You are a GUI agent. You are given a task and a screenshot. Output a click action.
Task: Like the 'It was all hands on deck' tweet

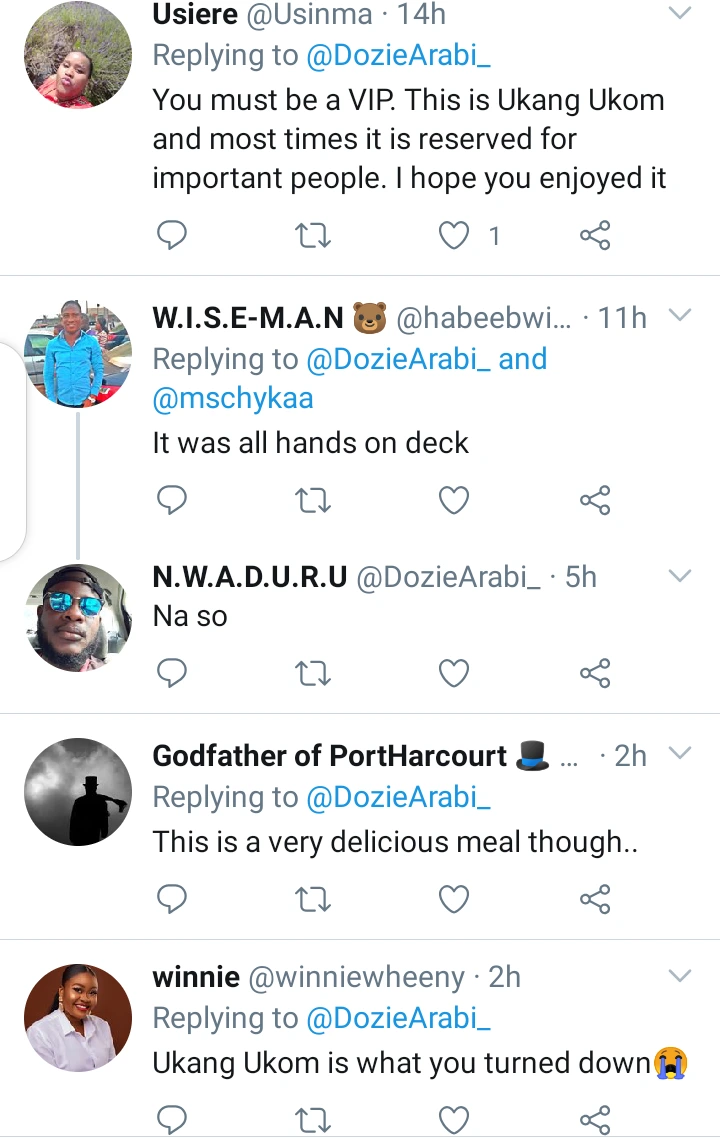pyautogui.click(x=455, y=500)
